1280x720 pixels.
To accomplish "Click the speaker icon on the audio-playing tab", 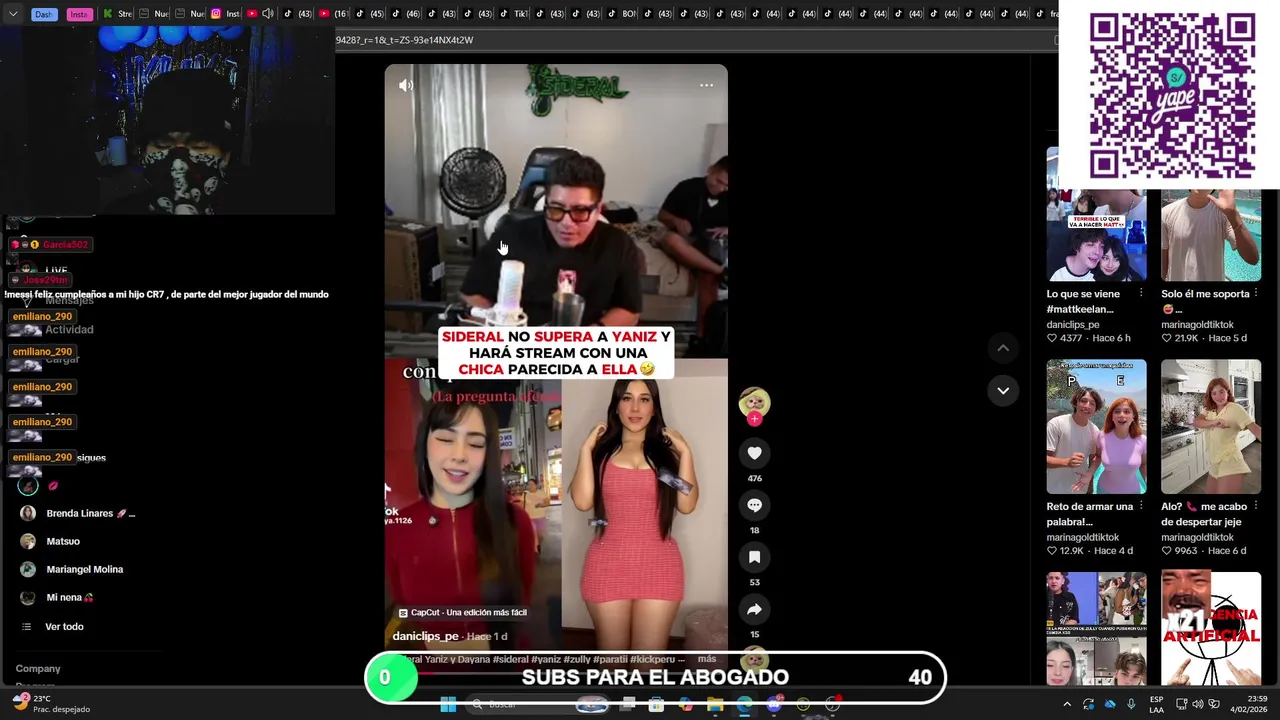I will pos(267,14).
